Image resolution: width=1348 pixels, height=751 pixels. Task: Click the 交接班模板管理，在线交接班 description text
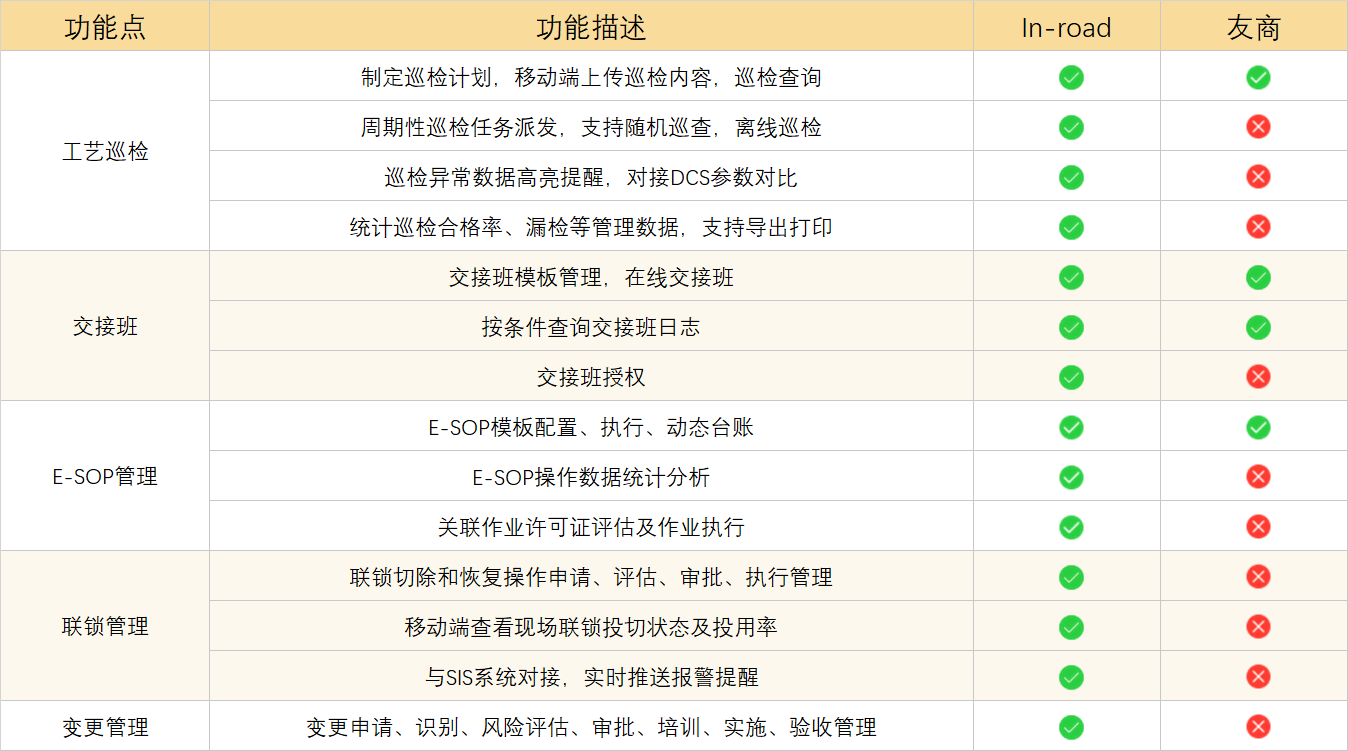591,277
